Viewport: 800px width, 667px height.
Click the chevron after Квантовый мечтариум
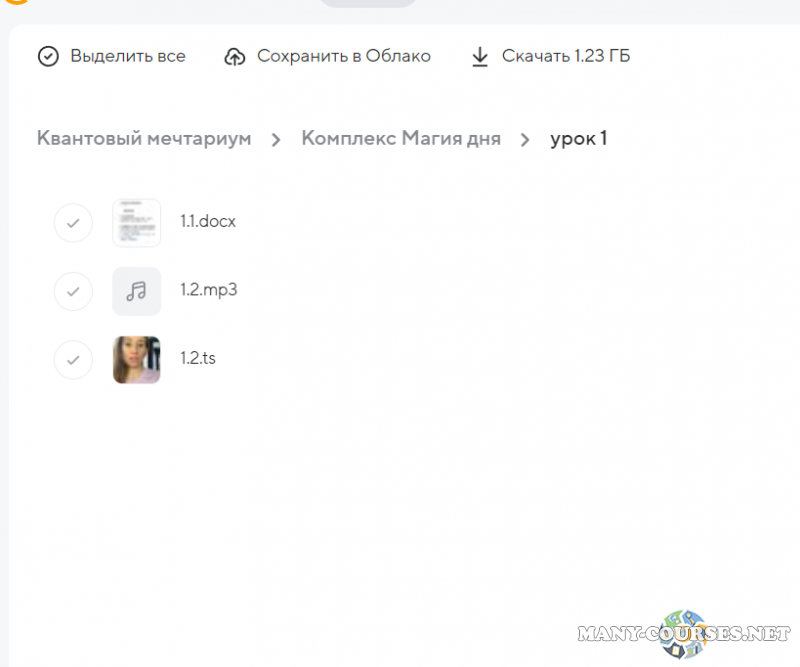point(276,139)
